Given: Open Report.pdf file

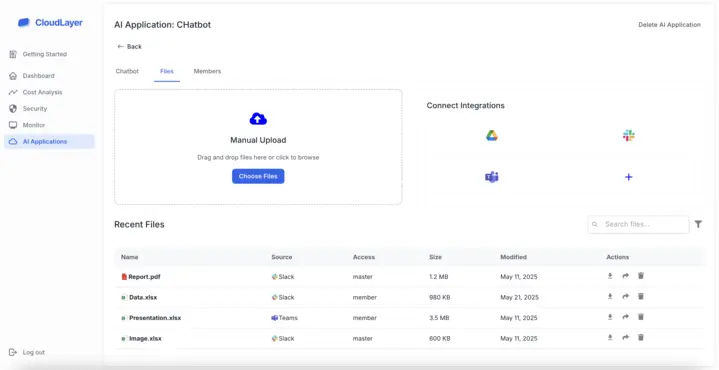Looking at the screenshot, I should [x=144, y=277].
